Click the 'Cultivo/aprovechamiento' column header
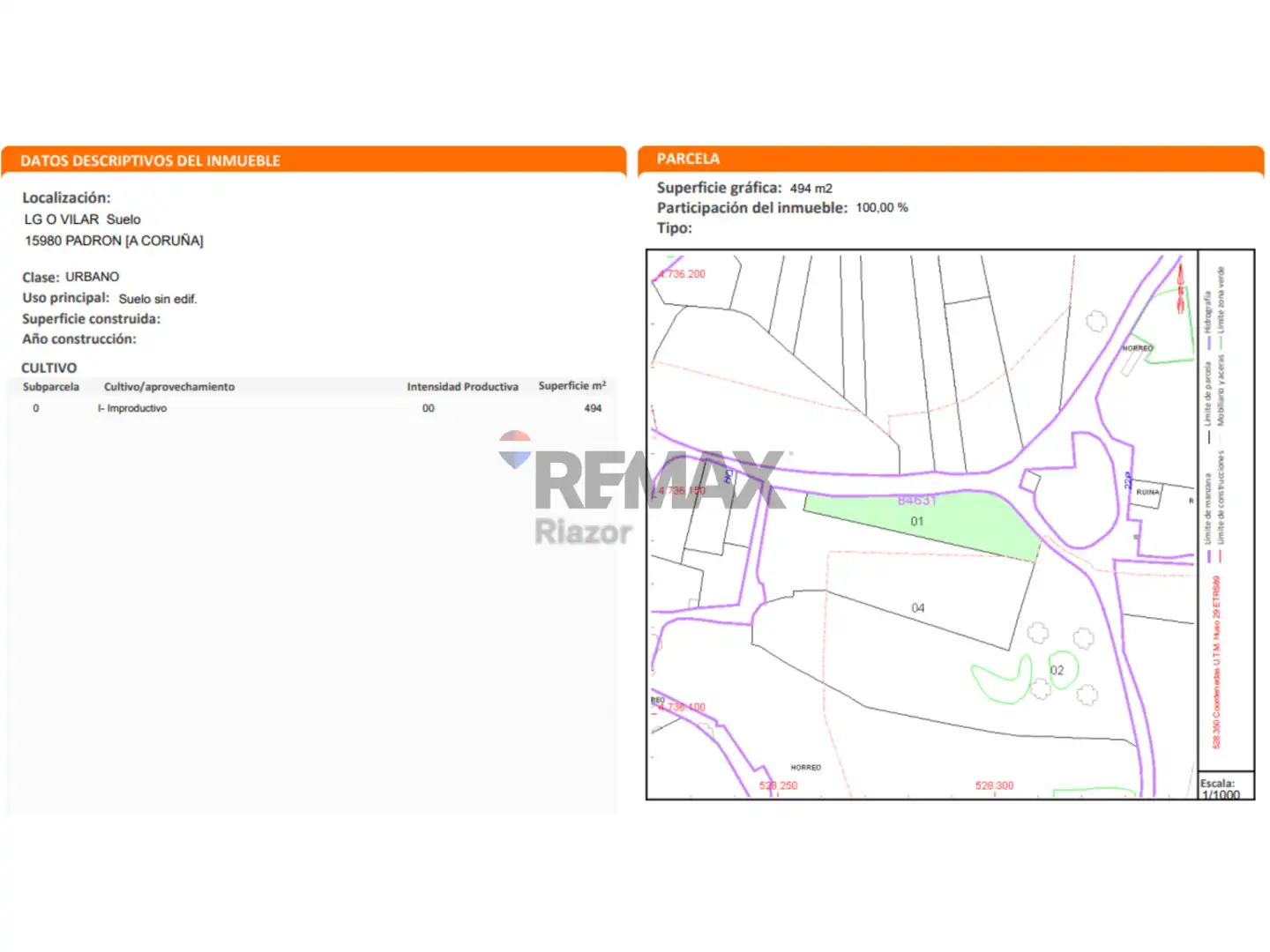The width and height of the screenshot is (1270, 952). (169, 387)
